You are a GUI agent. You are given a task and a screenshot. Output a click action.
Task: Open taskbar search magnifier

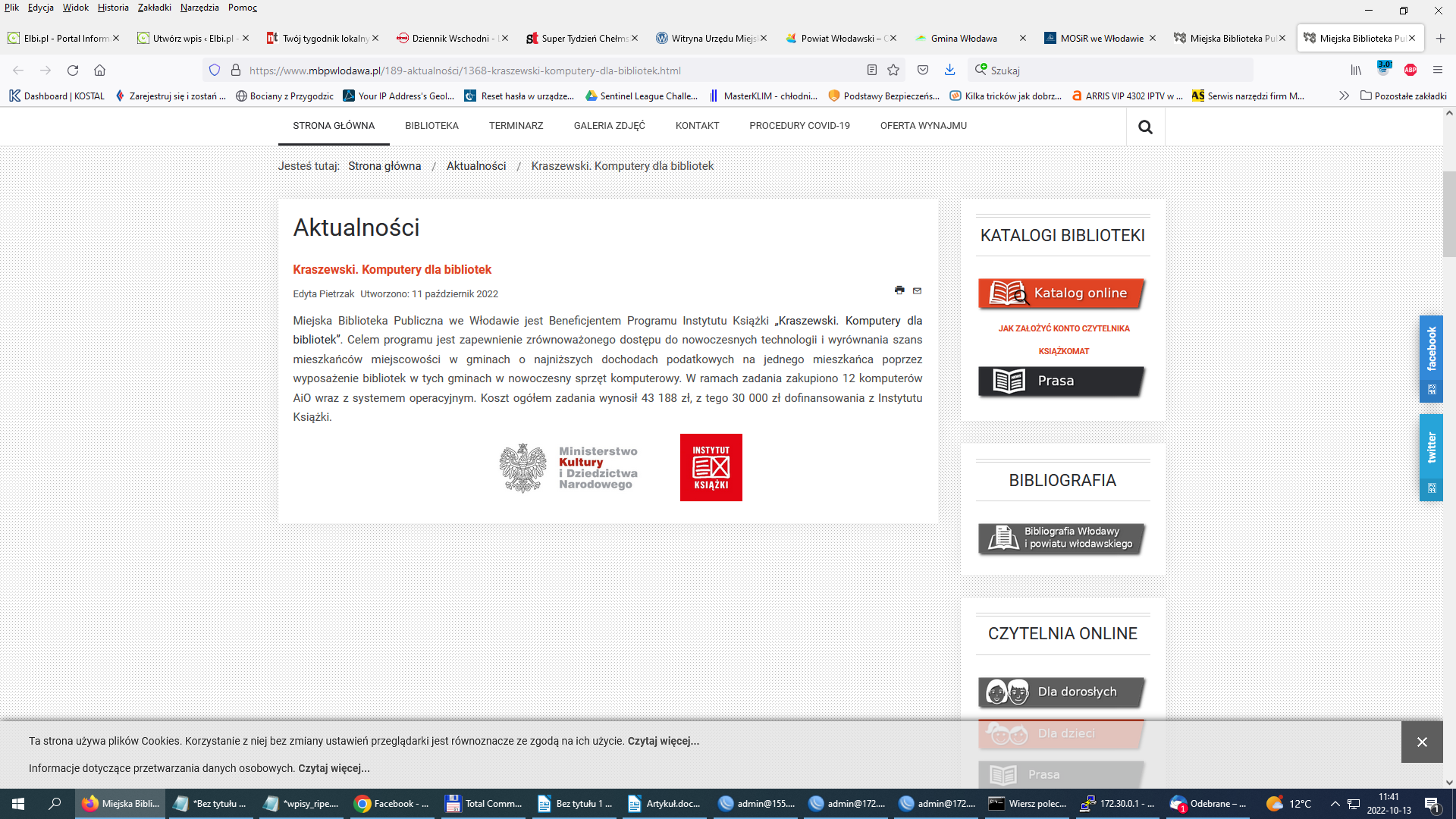55,804
